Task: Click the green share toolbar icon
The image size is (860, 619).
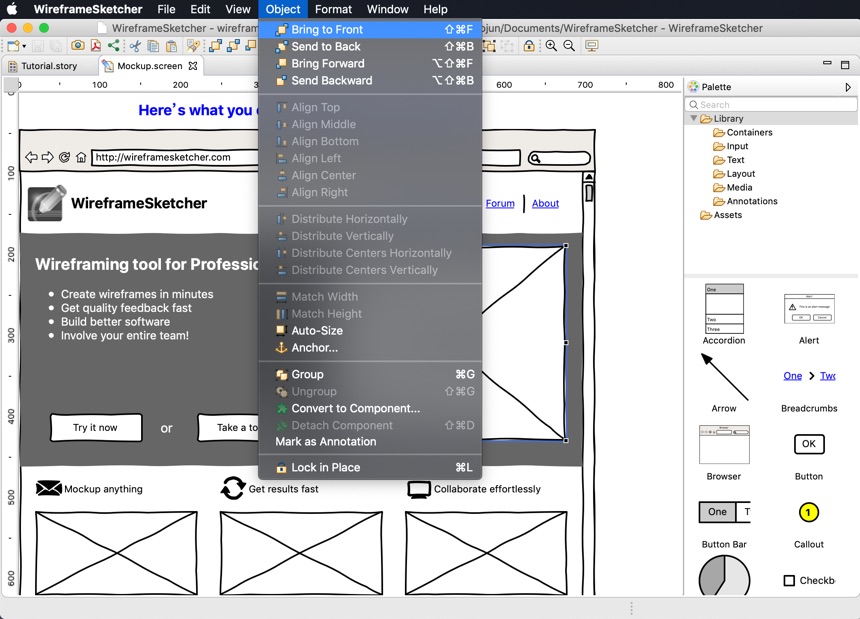Action: pyautogui.click(x=114, y=46)
